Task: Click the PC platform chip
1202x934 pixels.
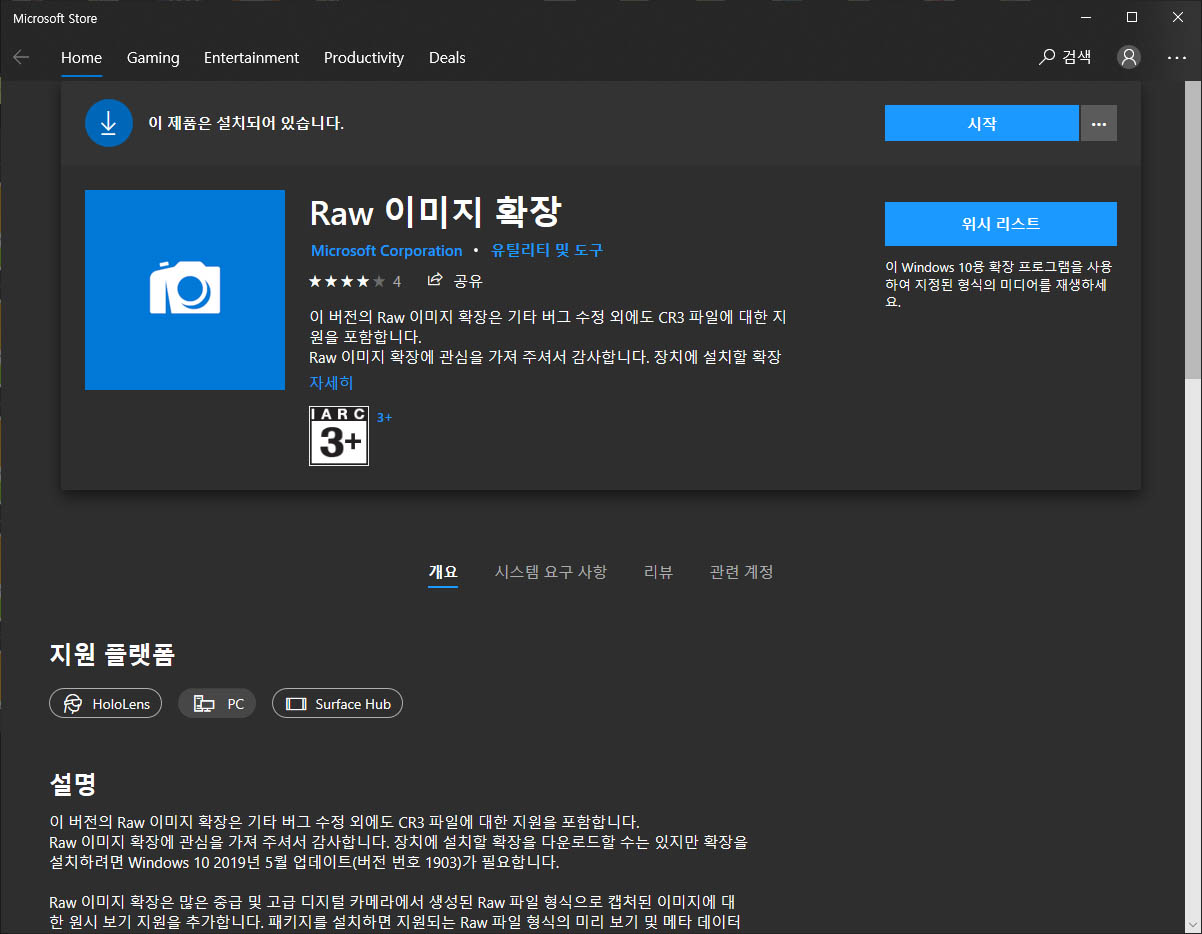Action: pos(217,704)
